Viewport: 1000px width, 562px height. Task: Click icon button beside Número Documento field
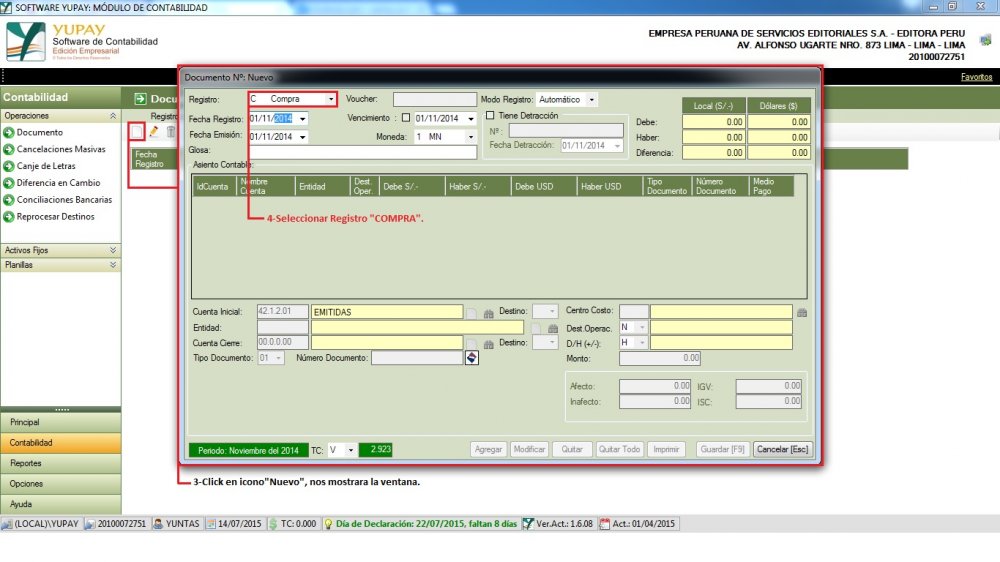pyautogui.click(x=471, y=358)
